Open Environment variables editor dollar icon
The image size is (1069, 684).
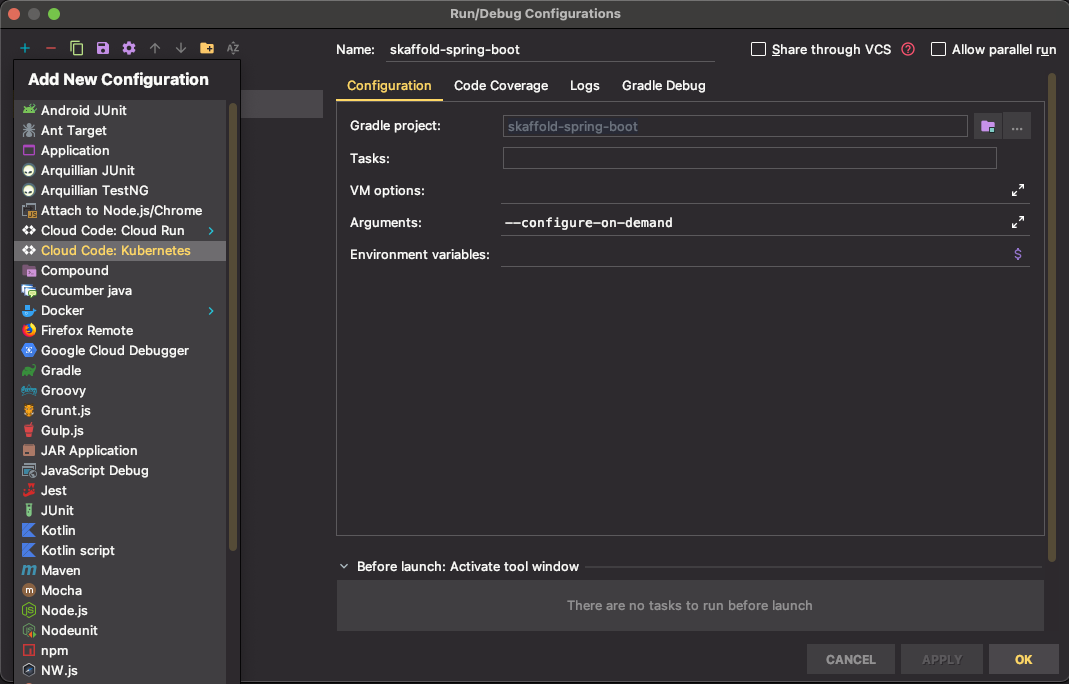click(x=1017, y=254)
